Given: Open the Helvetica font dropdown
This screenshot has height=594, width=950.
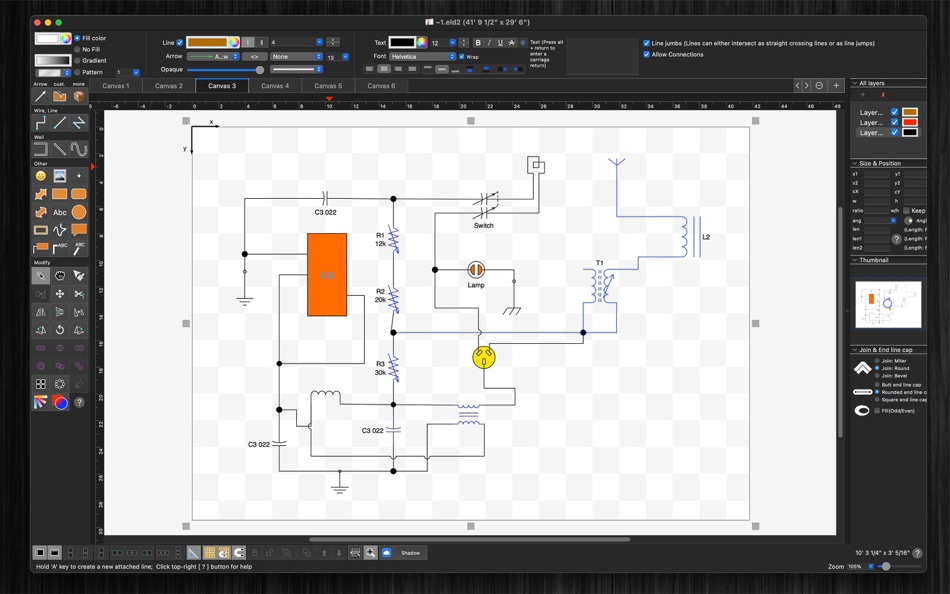Looking at the screenshot, I should pos(422,56).
